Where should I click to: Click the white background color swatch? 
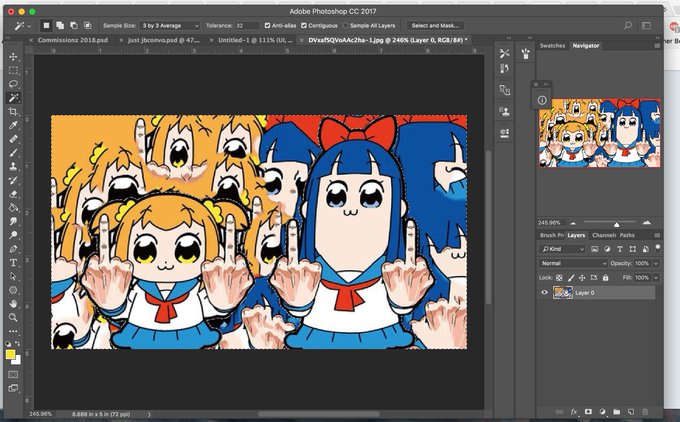[x=17, y=361]
